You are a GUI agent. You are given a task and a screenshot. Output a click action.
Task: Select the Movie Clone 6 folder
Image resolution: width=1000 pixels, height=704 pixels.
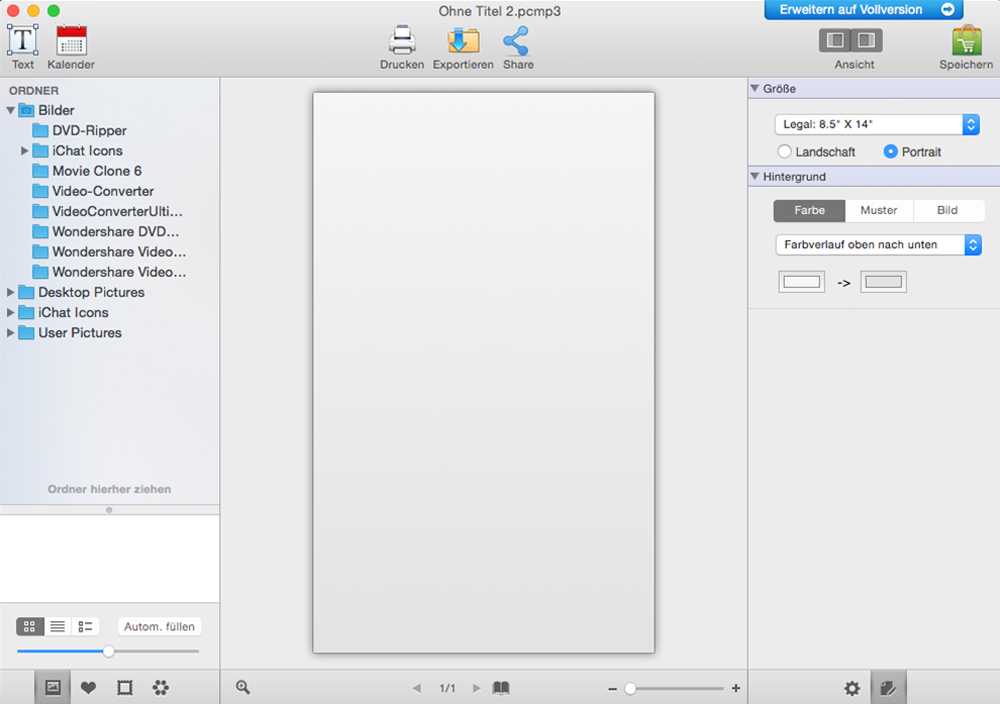click(96, 171)
